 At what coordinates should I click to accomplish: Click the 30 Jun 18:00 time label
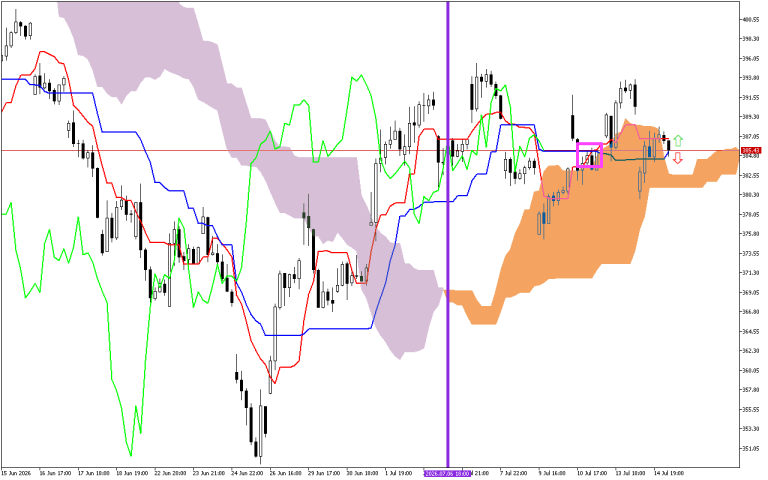(362, 474)
